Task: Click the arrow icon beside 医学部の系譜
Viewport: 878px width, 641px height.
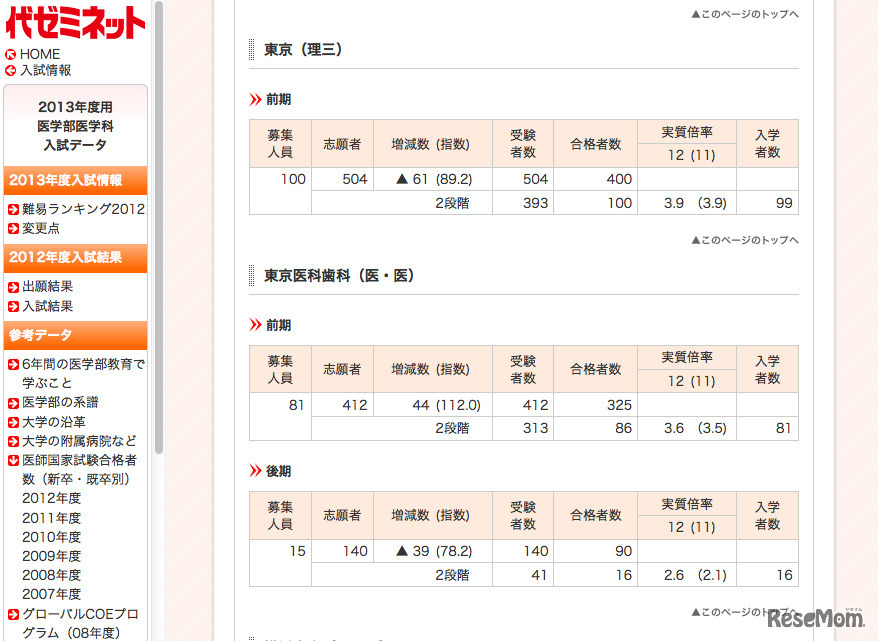Action: coord(13,403)
